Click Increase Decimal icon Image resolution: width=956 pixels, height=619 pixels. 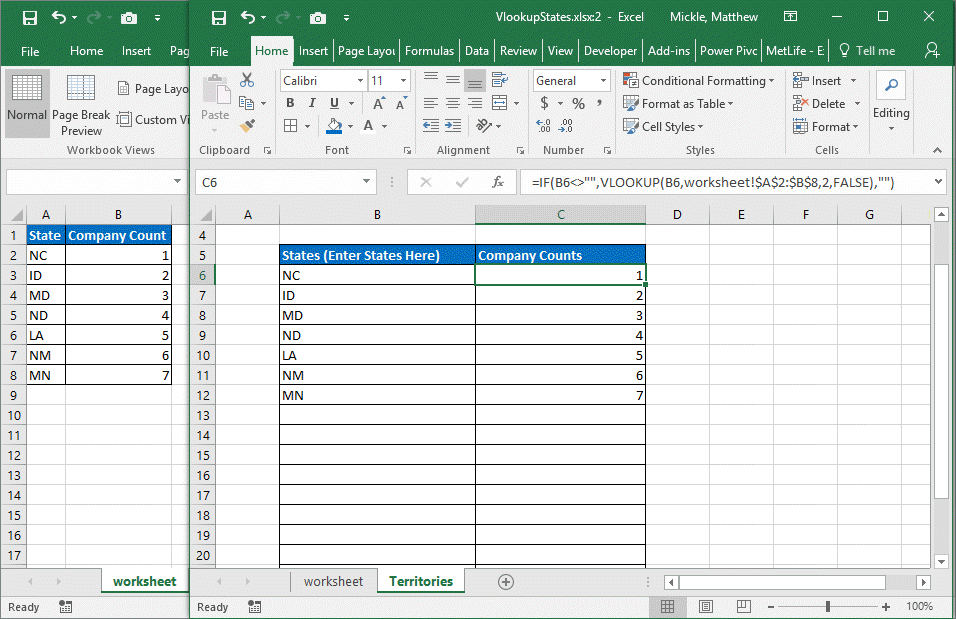coord(544,126)
